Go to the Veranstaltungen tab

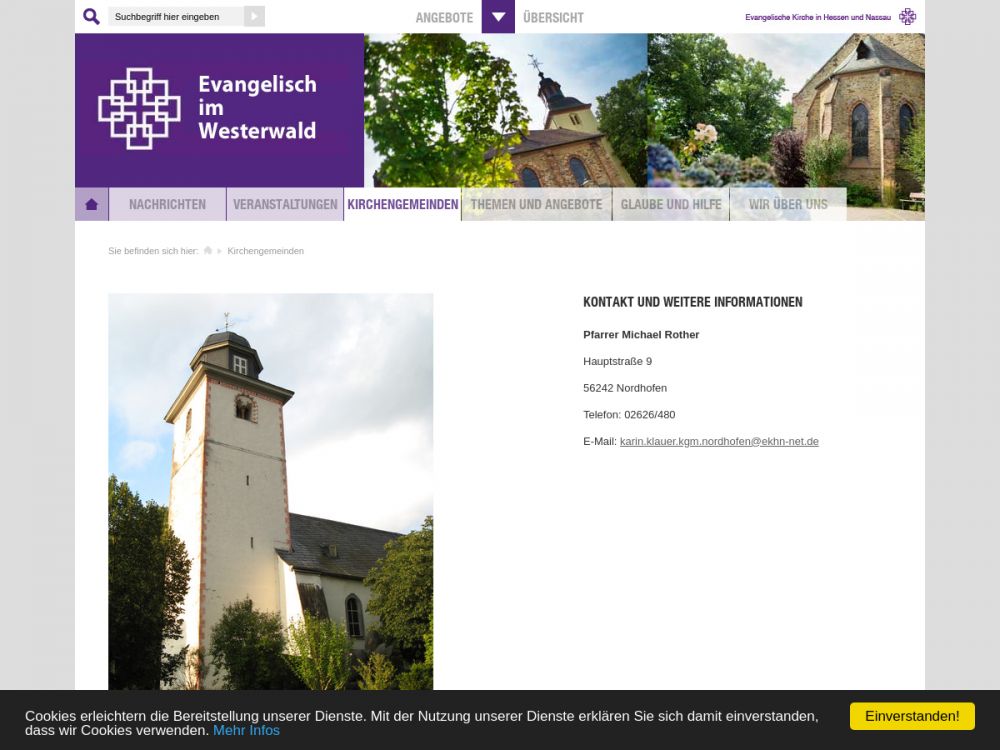coord(285,204)
